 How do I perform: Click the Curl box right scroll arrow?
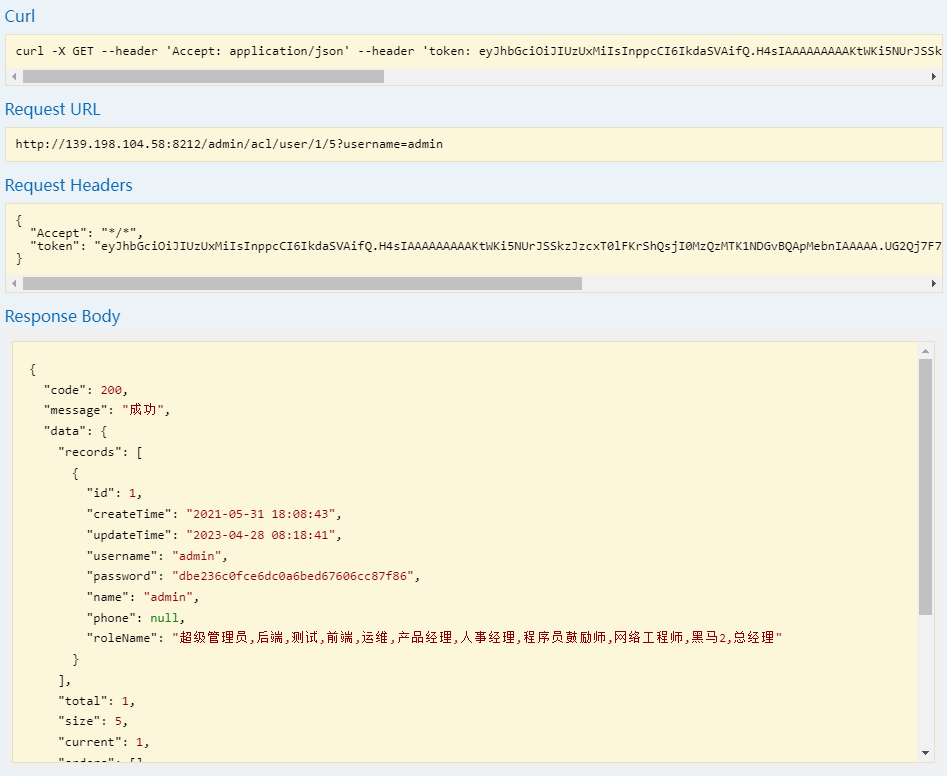point(934,77)
